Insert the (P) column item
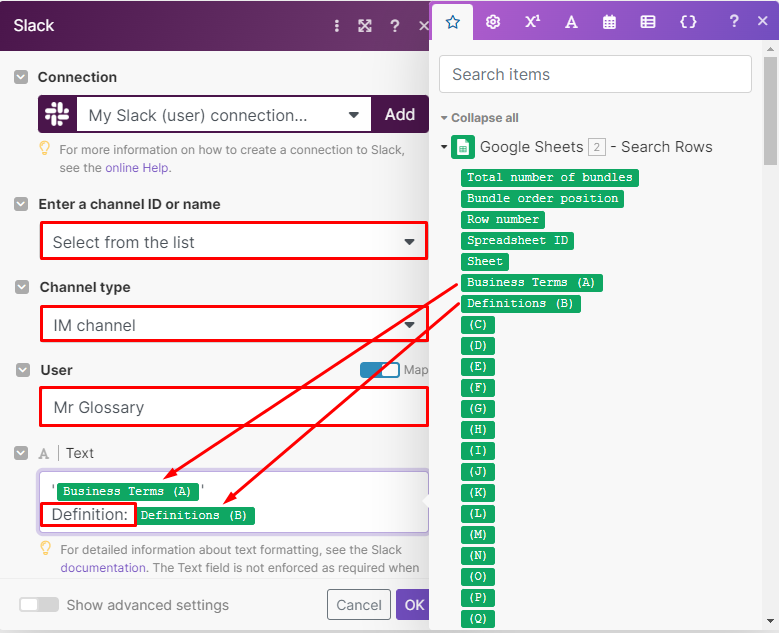The height and width of the screenshot is (633, 779). pyautogui.click(x=477, y=597)
